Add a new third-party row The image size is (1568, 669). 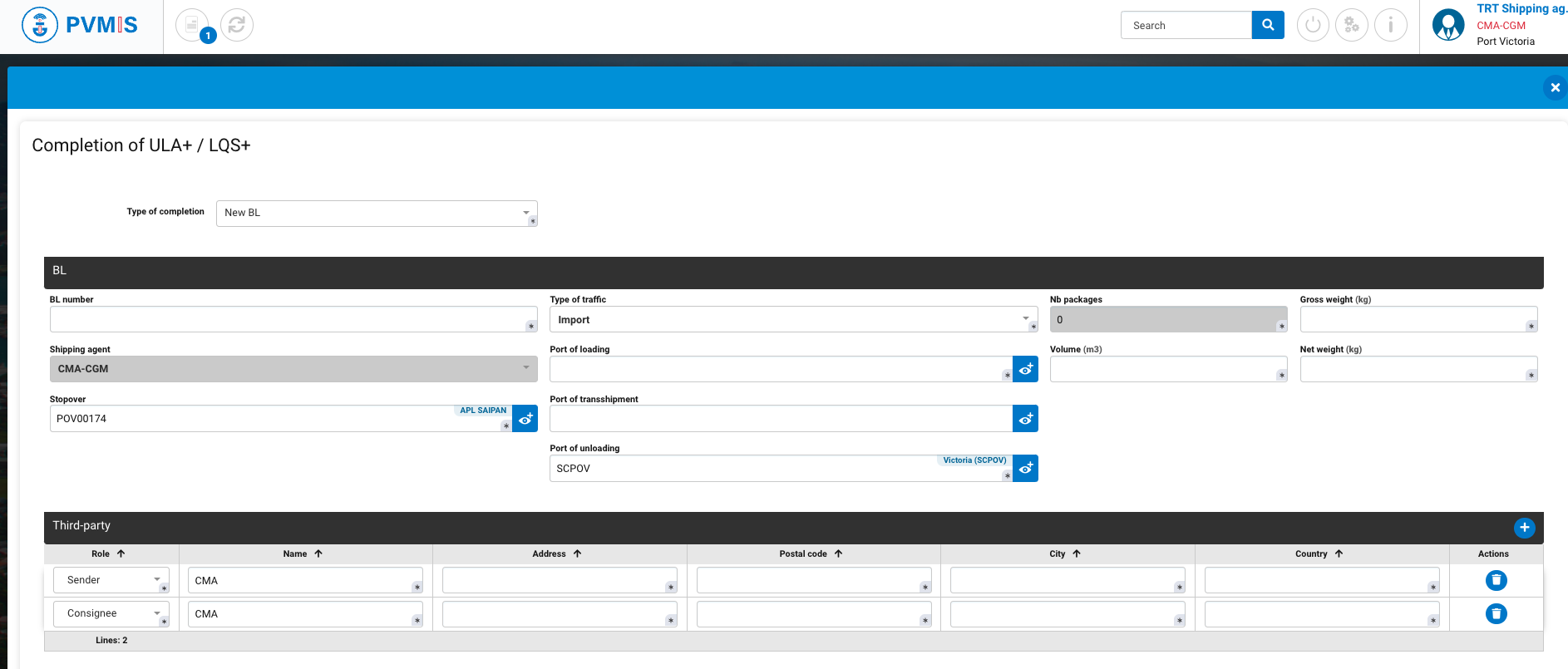[x=1524, y=528]
